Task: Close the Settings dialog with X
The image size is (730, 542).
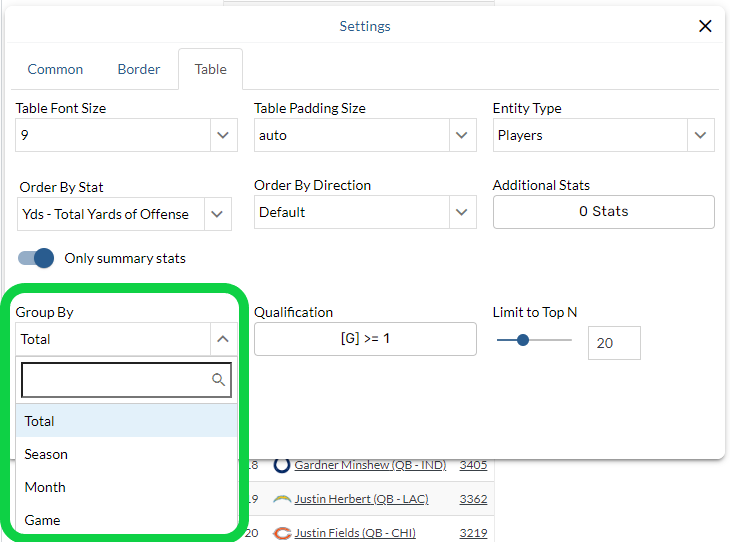Action: 705,26
